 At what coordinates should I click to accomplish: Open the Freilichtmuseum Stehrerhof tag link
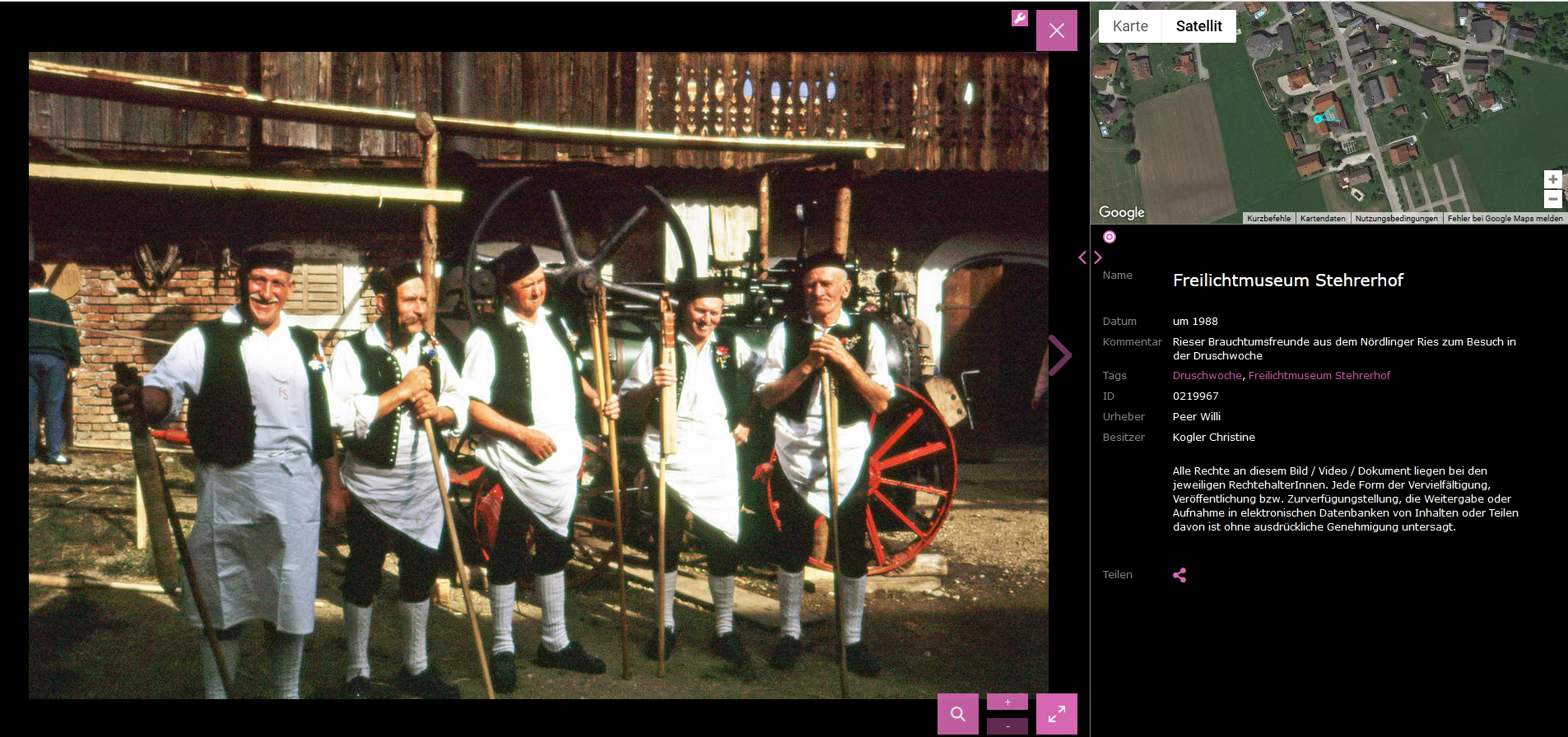[1319, 376]
